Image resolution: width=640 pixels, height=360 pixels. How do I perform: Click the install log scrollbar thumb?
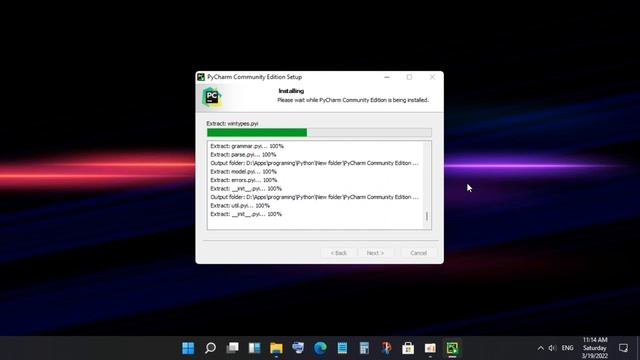click(427, 216)
